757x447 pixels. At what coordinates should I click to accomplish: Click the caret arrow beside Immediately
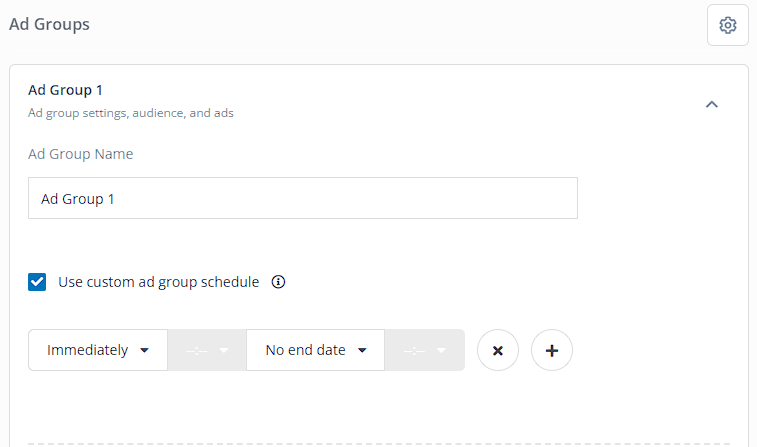[144, 350]
